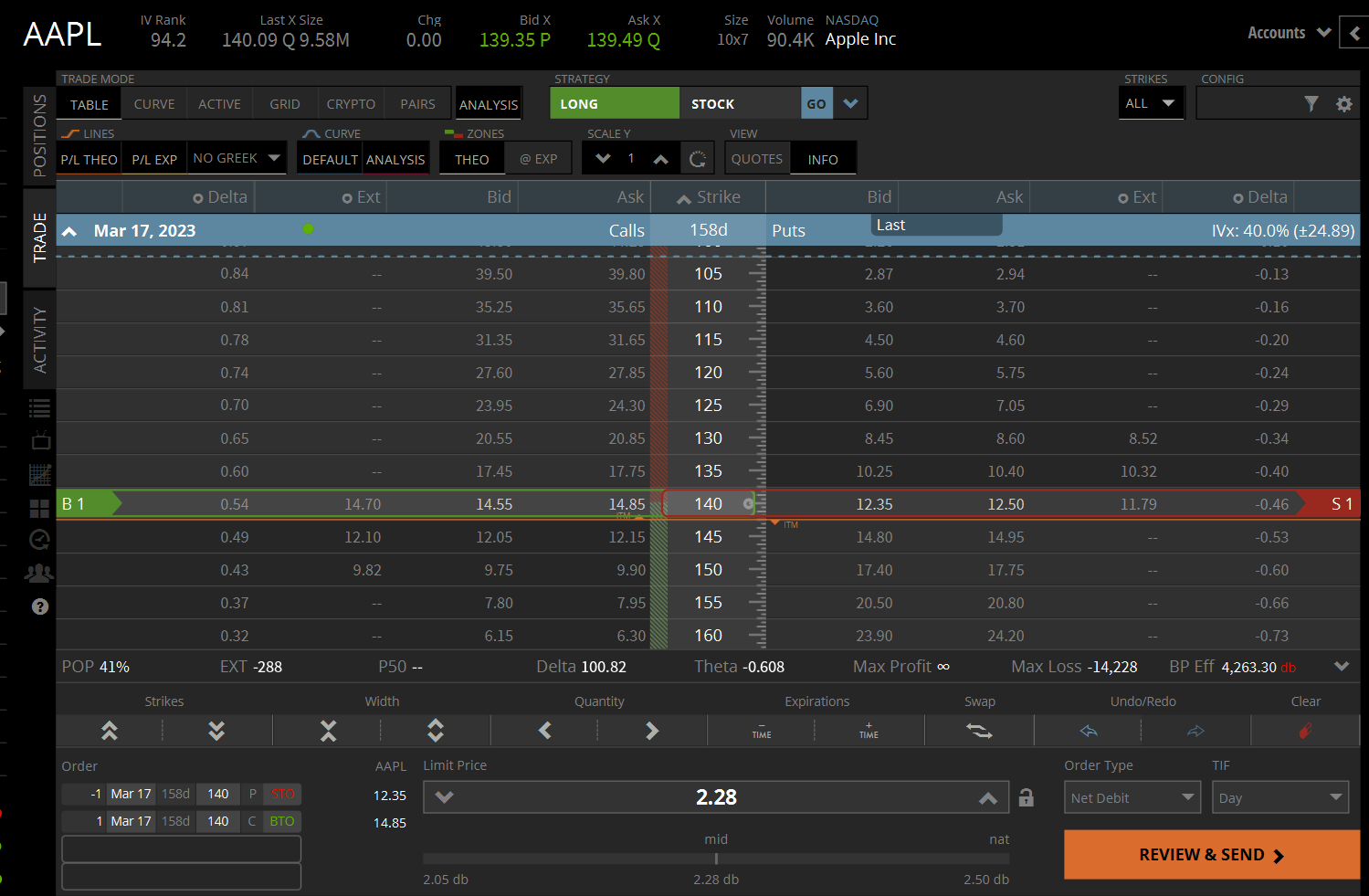1369x896 pixels.
Task: Open the help question mark icon
Action: click(x=40, y=606)
